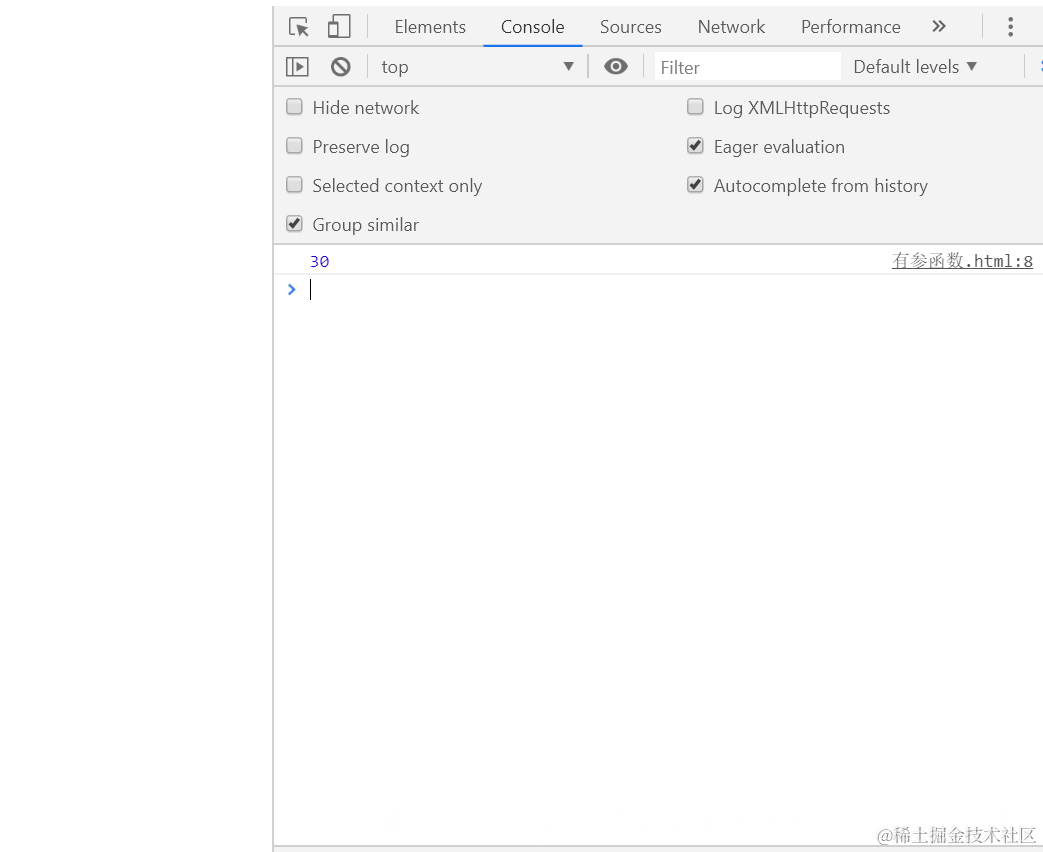
Task: Show more DevTools tabs chevron
Action: 939,27
